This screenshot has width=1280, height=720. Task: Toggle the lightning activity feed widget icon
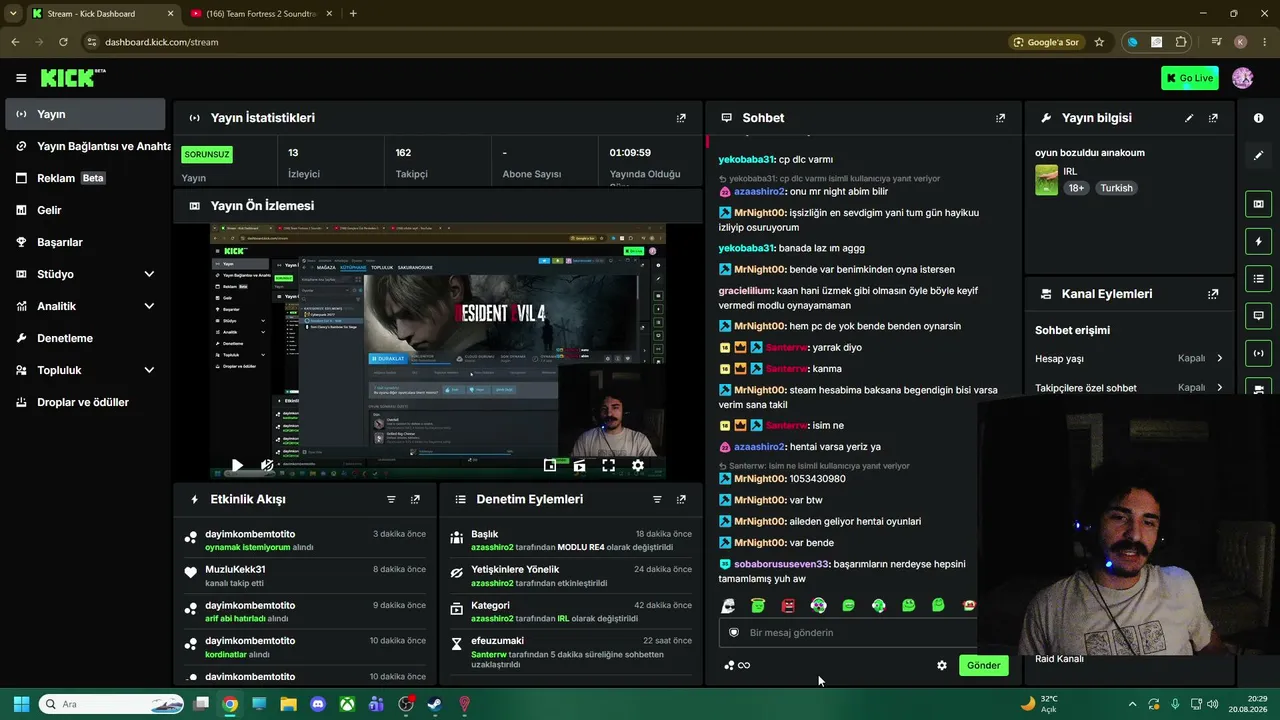pyautogui.click(x=1258, y=241)
